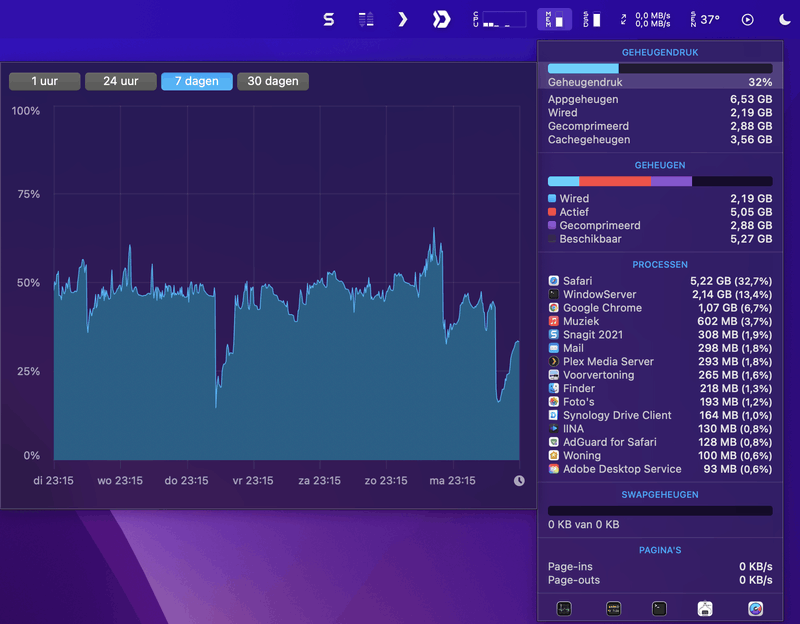Click the Geheugendruk pressure bar
This screenshot has width=800, height=624.
click(x=660, y=68)
